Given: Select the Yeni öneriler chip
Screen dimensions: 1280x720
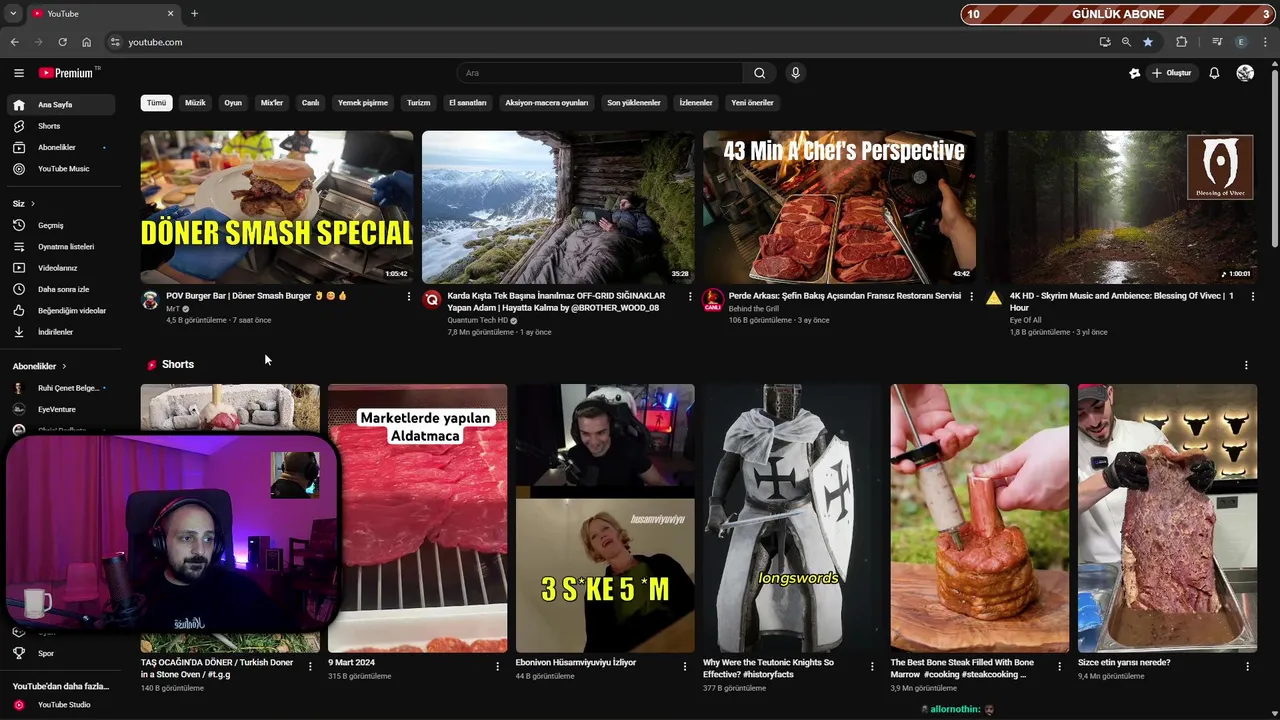Looking at the screenshot, I should [x=752, y=102].
